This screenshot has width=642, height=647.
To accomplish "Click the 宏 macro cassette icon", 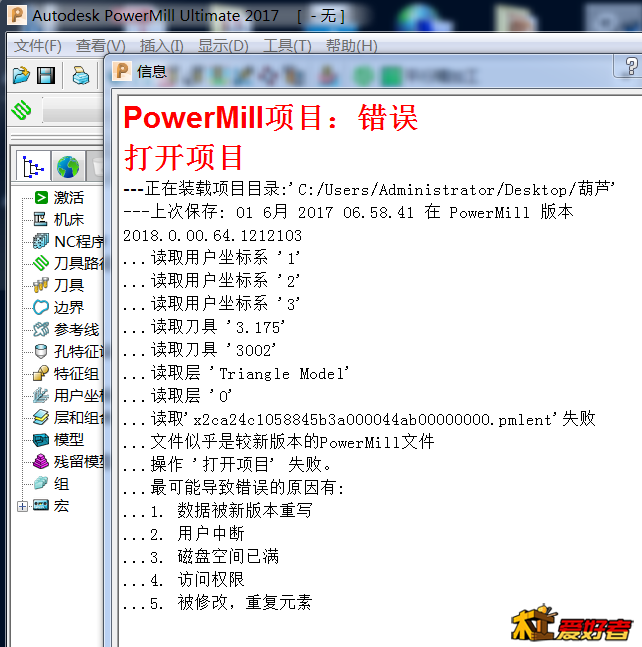I will [40, 505].
